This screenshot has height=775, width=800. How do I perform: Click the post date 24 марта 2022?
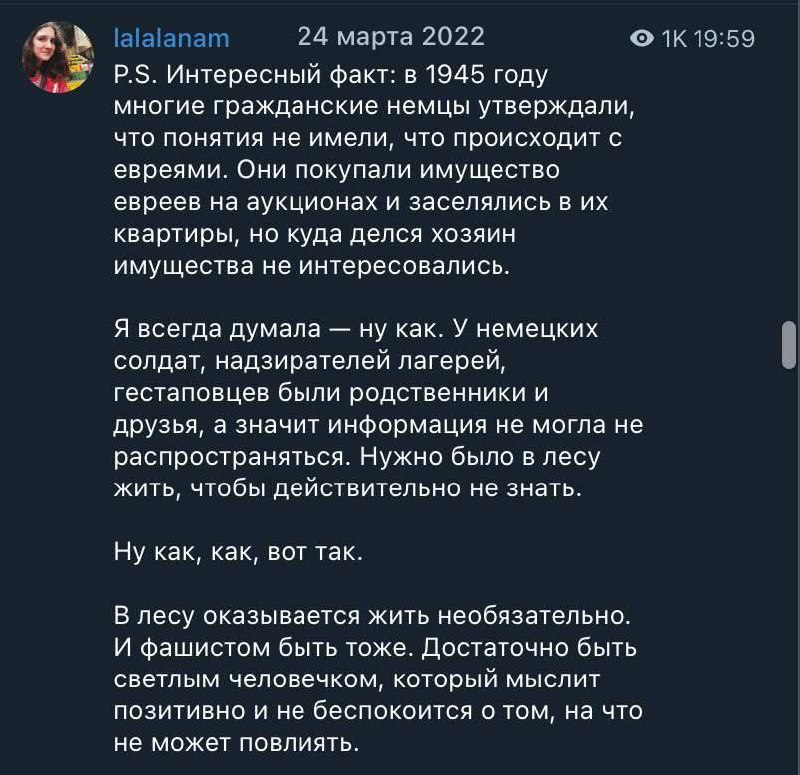pyautogui.click(x=391, y=37)
